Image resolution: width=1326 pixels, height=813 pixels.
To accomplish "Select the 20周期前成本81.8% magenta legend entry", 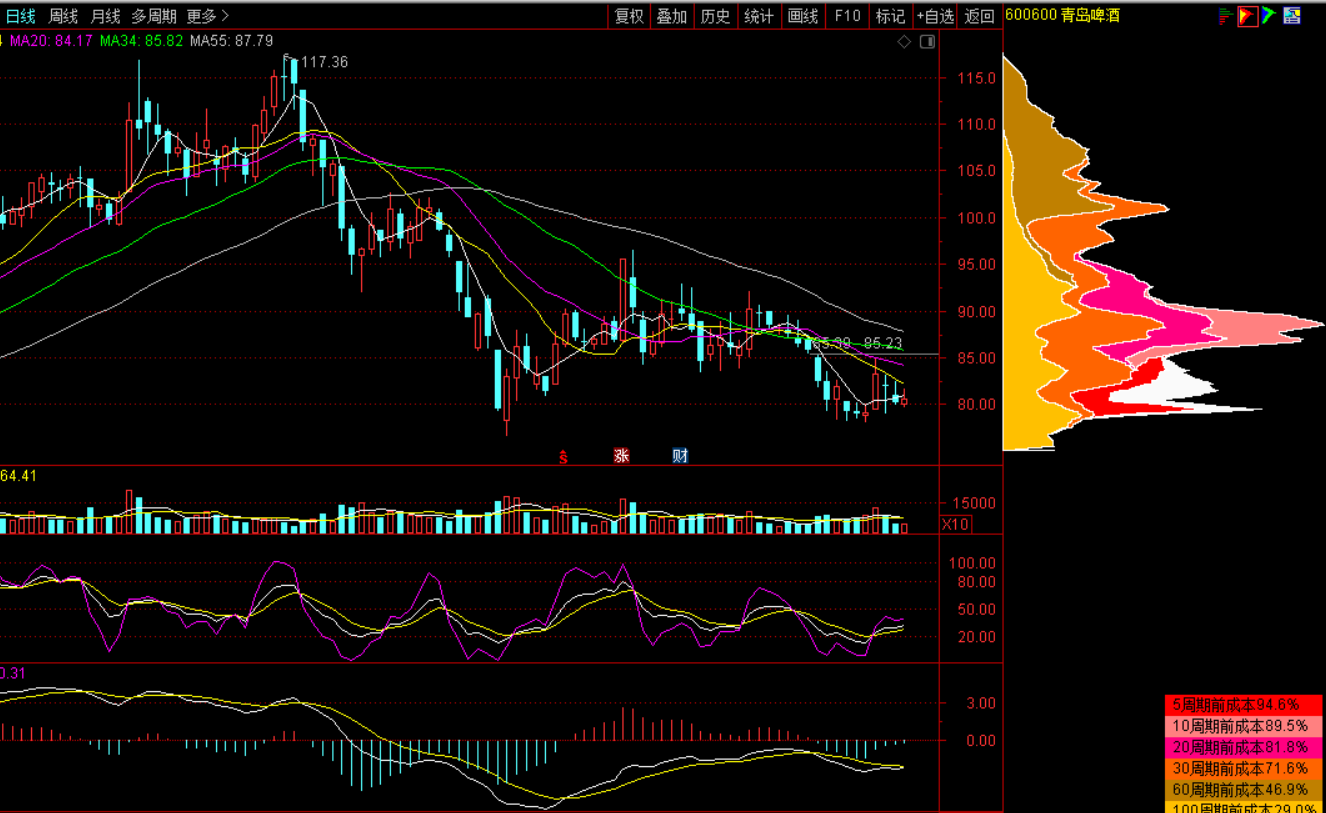I will point(1244,747).
